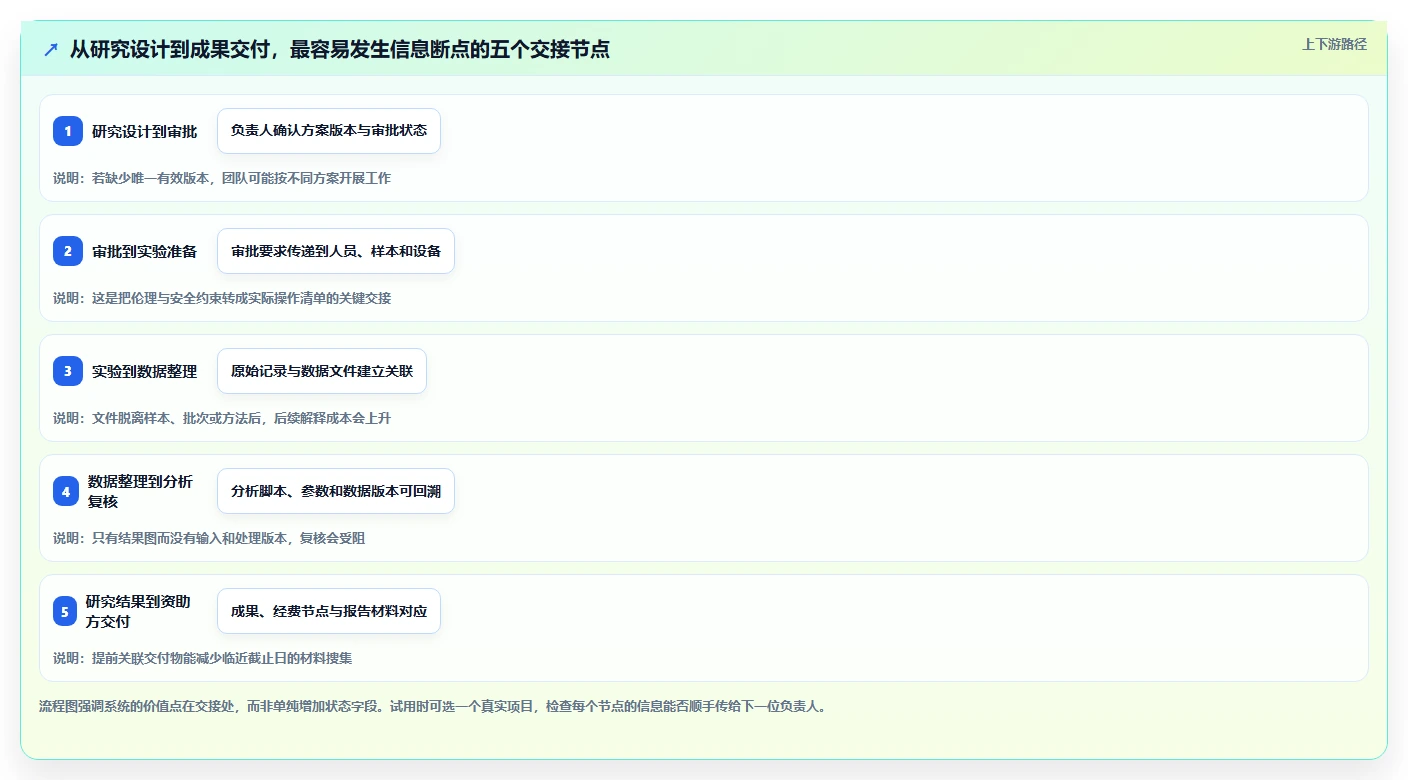Click the note about 伦理与安全约束
This screenshot has width=1408, height=780.
[x=222, y=298]
